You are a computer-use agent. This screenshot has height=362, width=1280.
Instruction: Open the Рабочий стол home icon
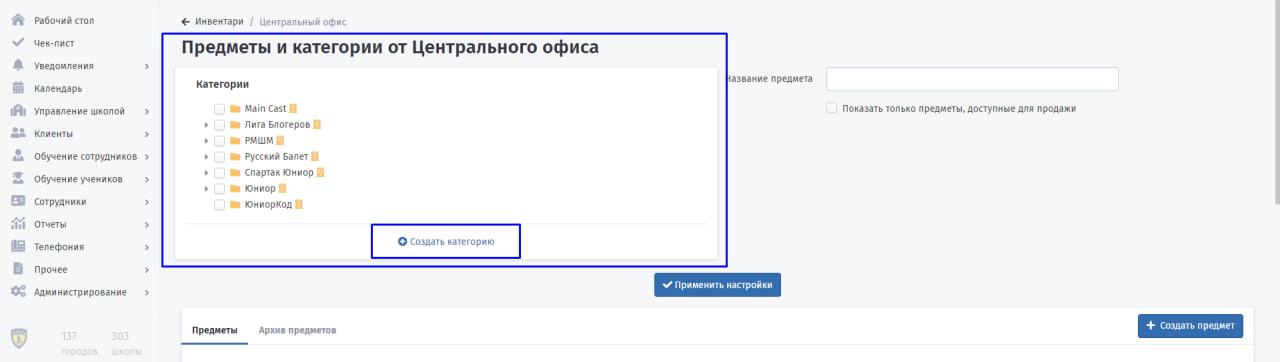coord(18,20)
